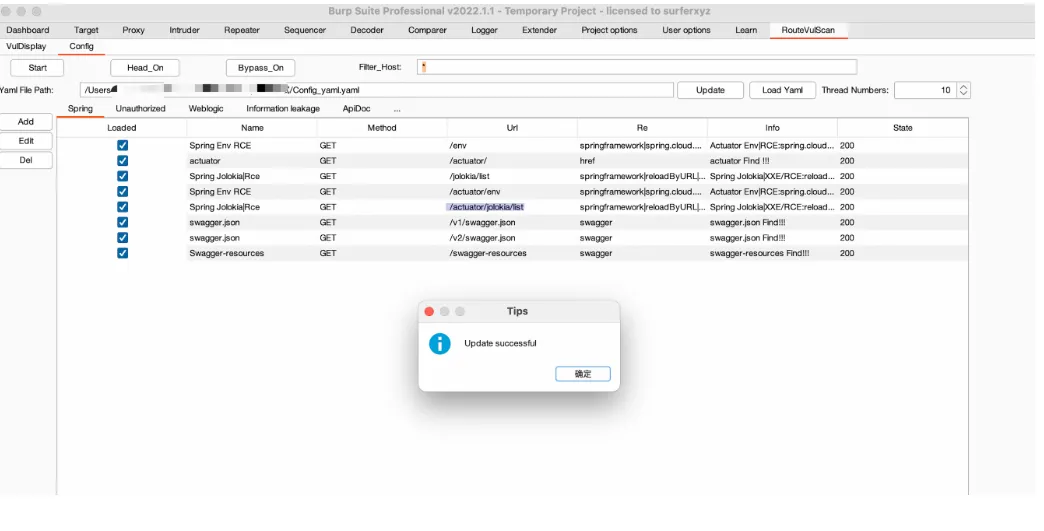Click the Add rule button
Viewport: 1044px width, 531px height.
pyautogui.click(x=26, y=122)
